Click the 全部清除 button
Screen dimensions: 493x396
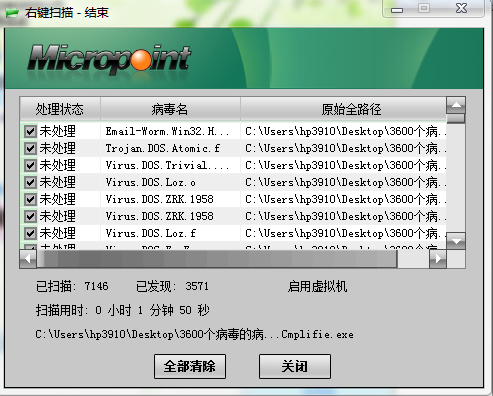[x=190, y=366]
